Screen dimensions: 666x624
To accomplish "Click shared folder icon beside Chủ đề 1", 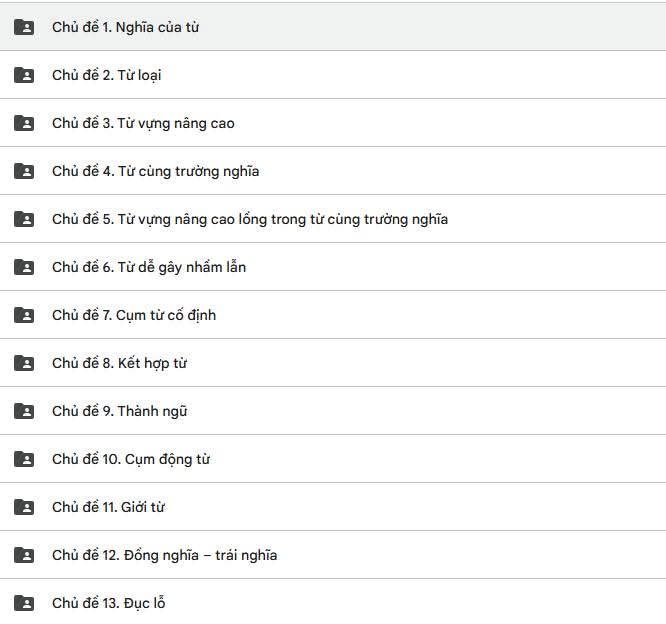I will coord(24,27).
